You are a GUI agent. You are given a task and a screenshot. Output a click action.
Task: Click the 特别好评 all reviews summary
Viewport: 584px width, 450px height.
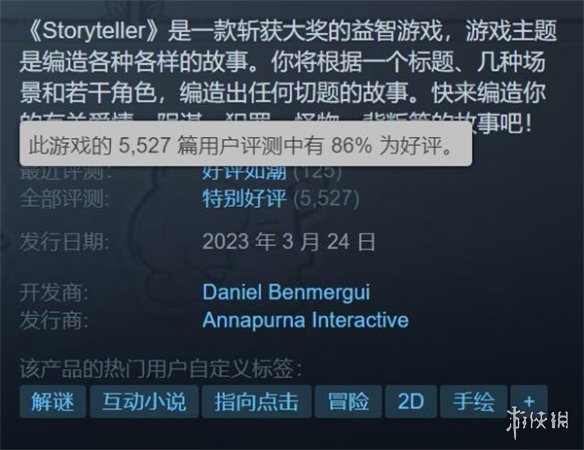pyautogui.click(x=244, y=198)
